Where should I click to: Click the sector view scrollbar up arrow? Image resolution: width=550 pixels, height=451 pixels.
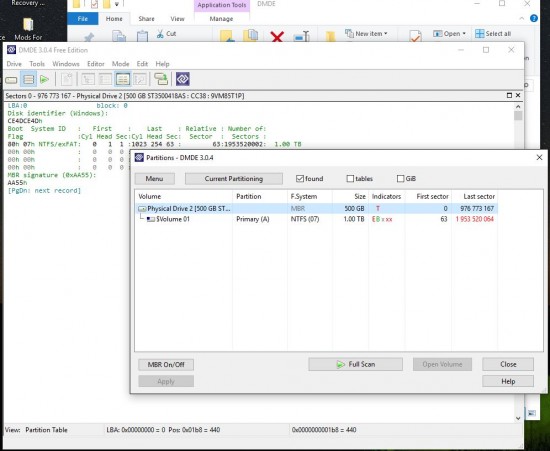tap(518, 106)
